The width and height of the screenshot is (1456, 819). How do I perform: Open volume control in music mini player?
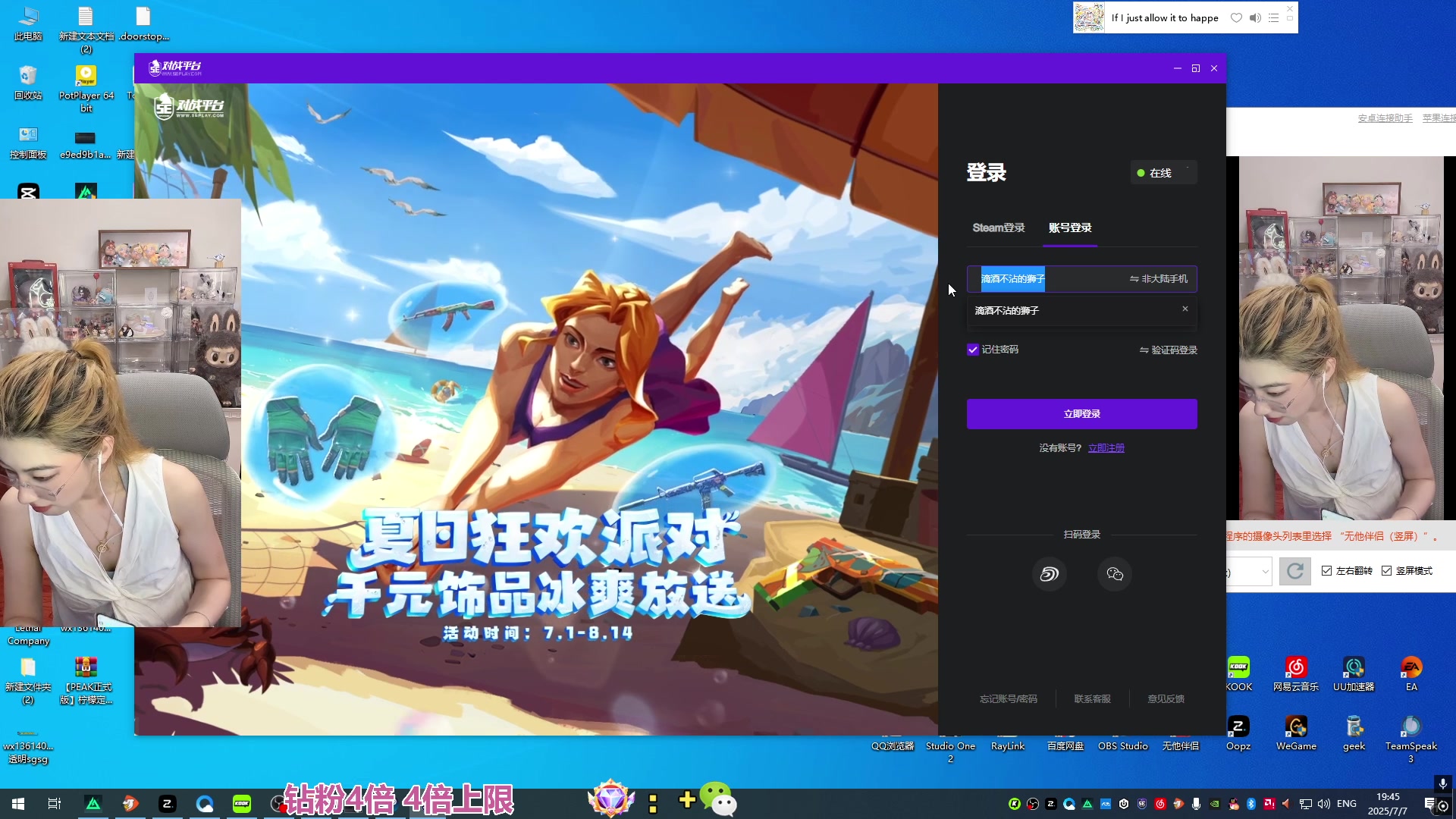pos(1255,18)
